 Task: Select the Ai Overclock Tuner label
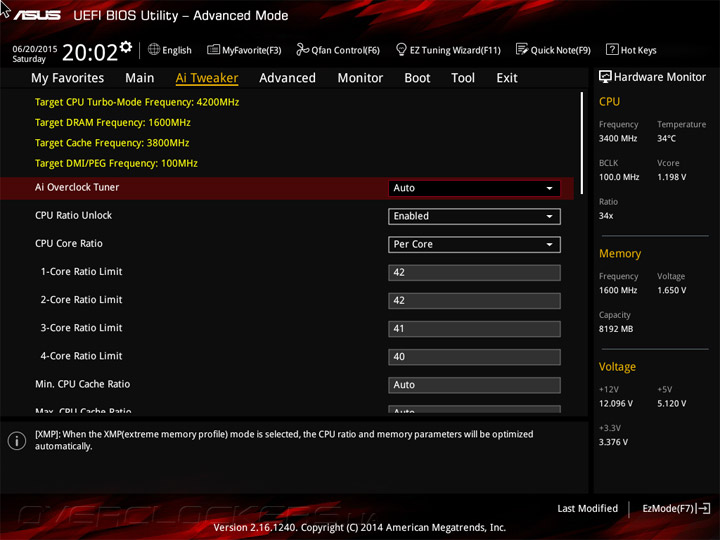[x=77, y=187]
